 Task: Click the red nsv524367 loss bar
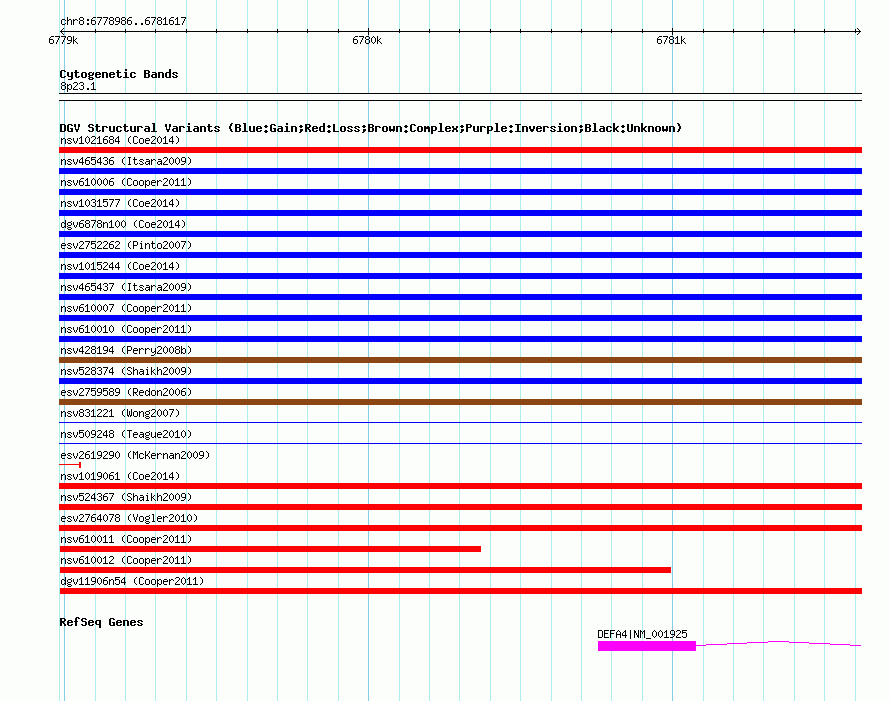460,507
